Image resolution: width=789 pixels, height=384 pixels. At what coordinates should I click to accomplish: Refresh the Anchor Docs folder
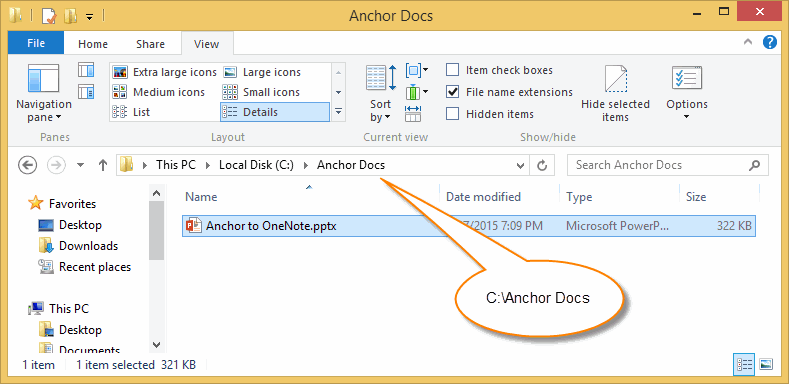pyautogui.click(x=542, y=165)
